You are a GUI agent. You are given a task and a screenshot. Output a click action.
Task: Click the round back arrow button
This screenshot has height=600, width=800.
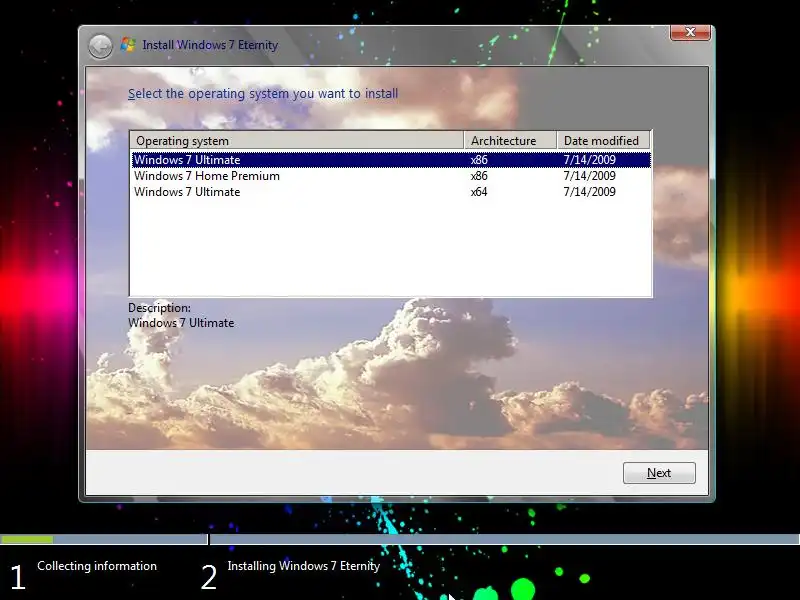(101, 46)
